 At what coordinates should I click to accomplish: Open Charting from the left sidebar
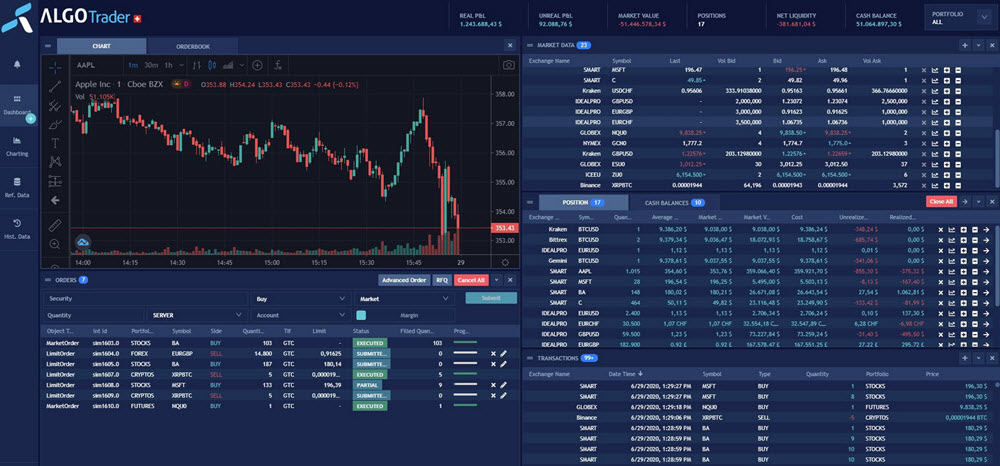[17, 147]
